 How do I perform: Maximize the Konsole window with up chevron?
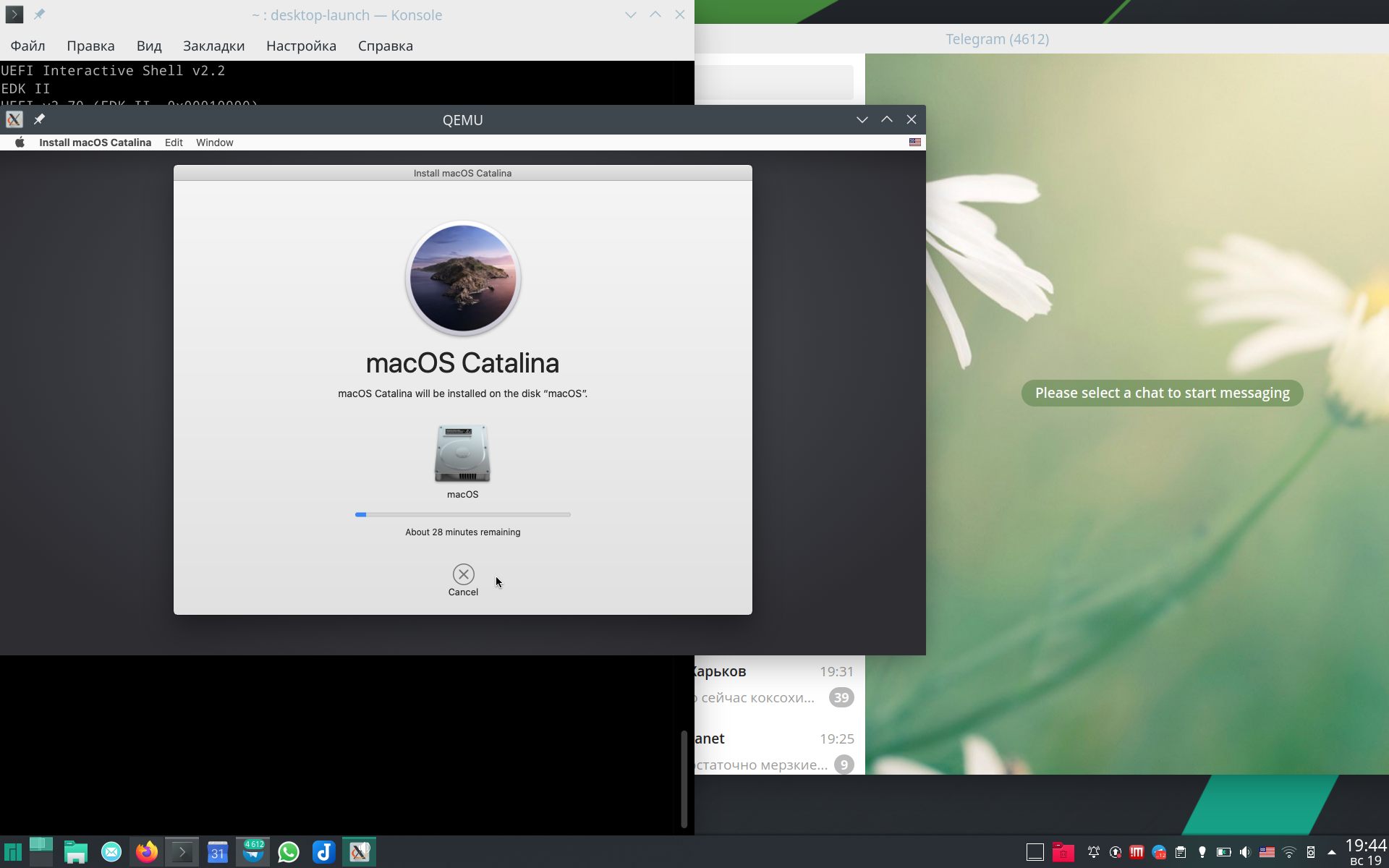[x=655, y=14]
